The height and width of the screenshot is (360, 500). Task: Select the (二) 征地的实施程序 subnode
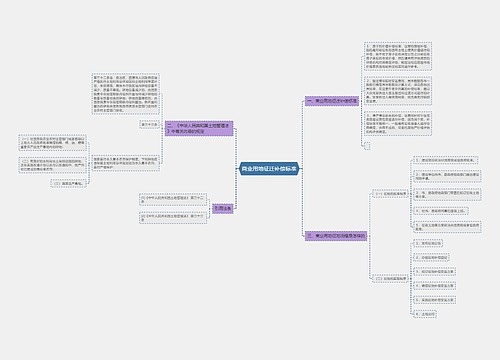(390, 278)
